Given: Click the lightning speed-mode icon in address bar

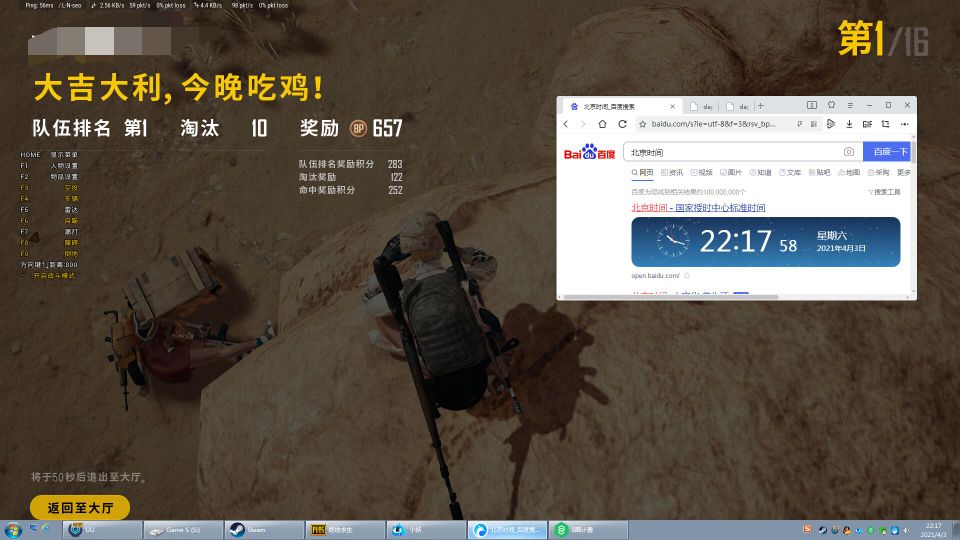Looking at the screenshot, I should tap(800, 124).
